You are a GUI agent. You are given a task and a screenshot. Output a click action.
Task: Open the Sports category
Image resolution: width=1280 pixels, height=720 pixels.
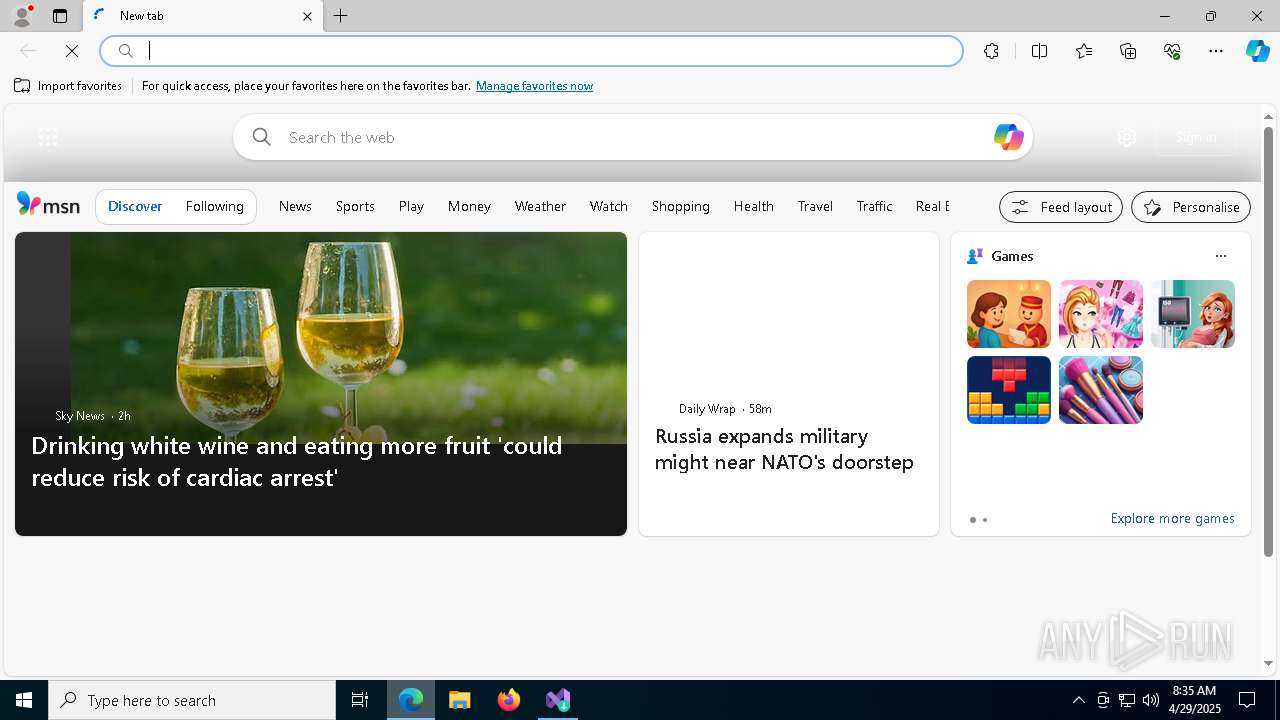coord(355,206)
